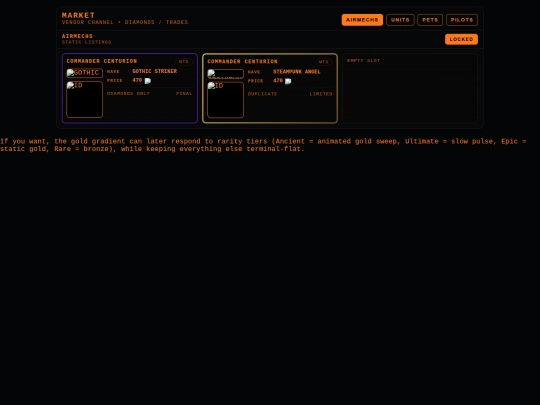Click WTS badge on Gothic Striker card
540x405 pixels.
[184, 62]
